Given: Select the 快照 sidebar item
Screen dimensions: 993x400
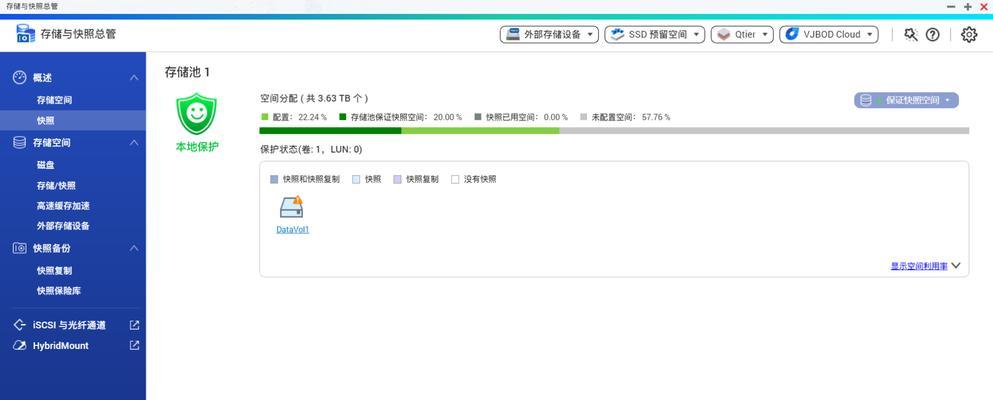Looking at the screenshot, I should 73,120.
